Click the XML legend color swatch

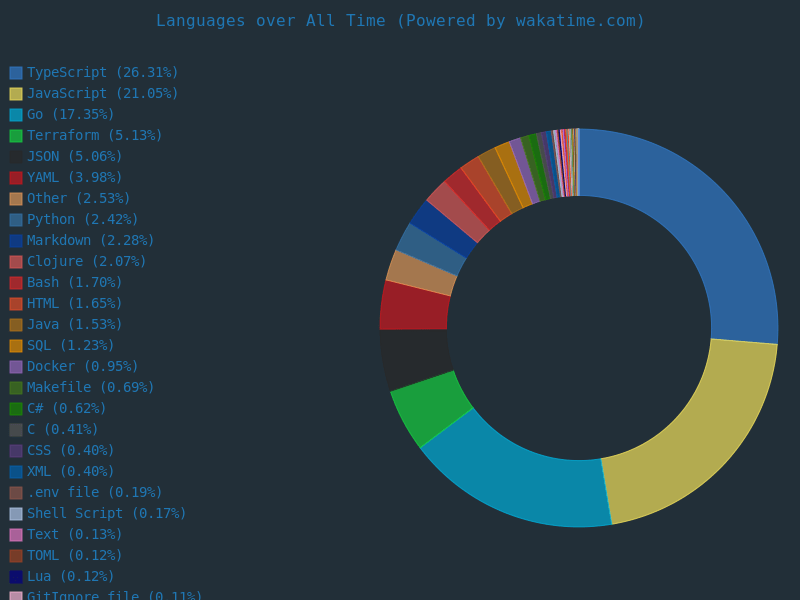(16, 471)
